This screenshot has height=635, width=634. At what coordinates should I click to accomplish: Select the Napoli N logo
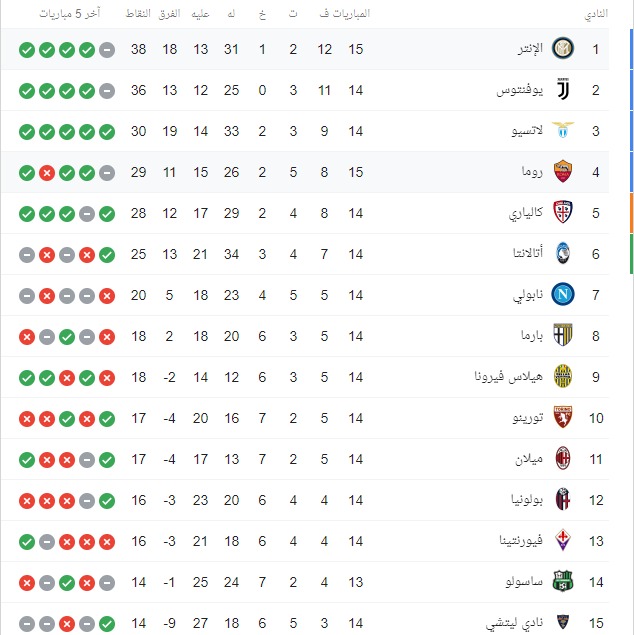(563, 294)
